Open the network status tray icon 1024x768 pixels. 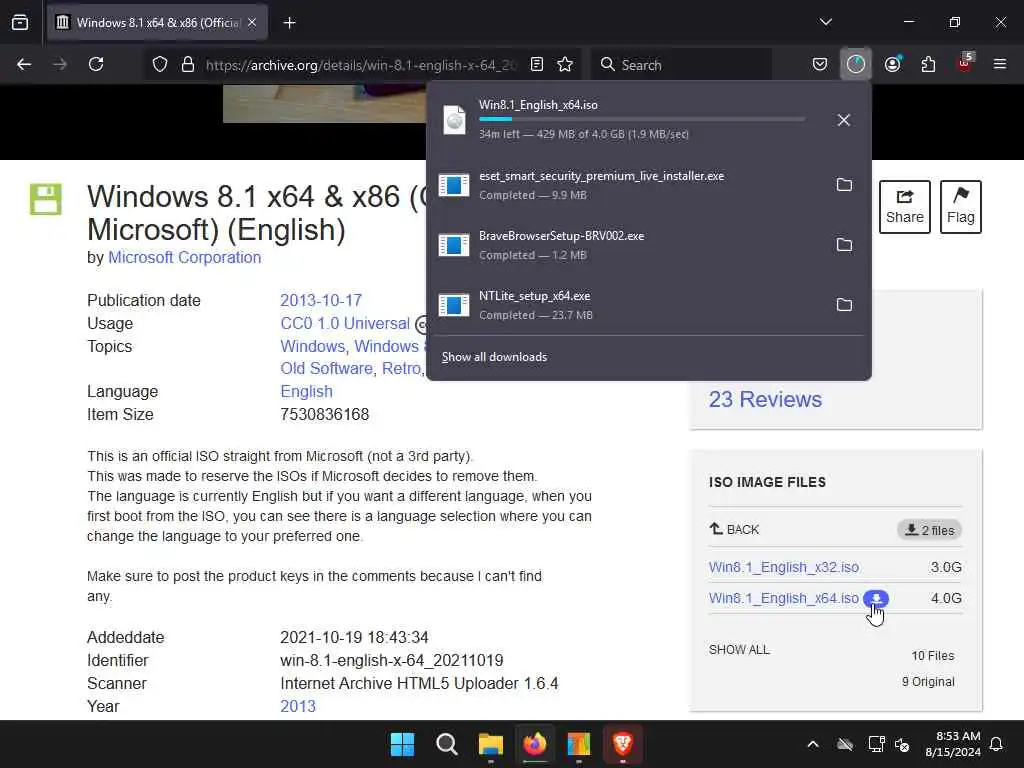876,744
